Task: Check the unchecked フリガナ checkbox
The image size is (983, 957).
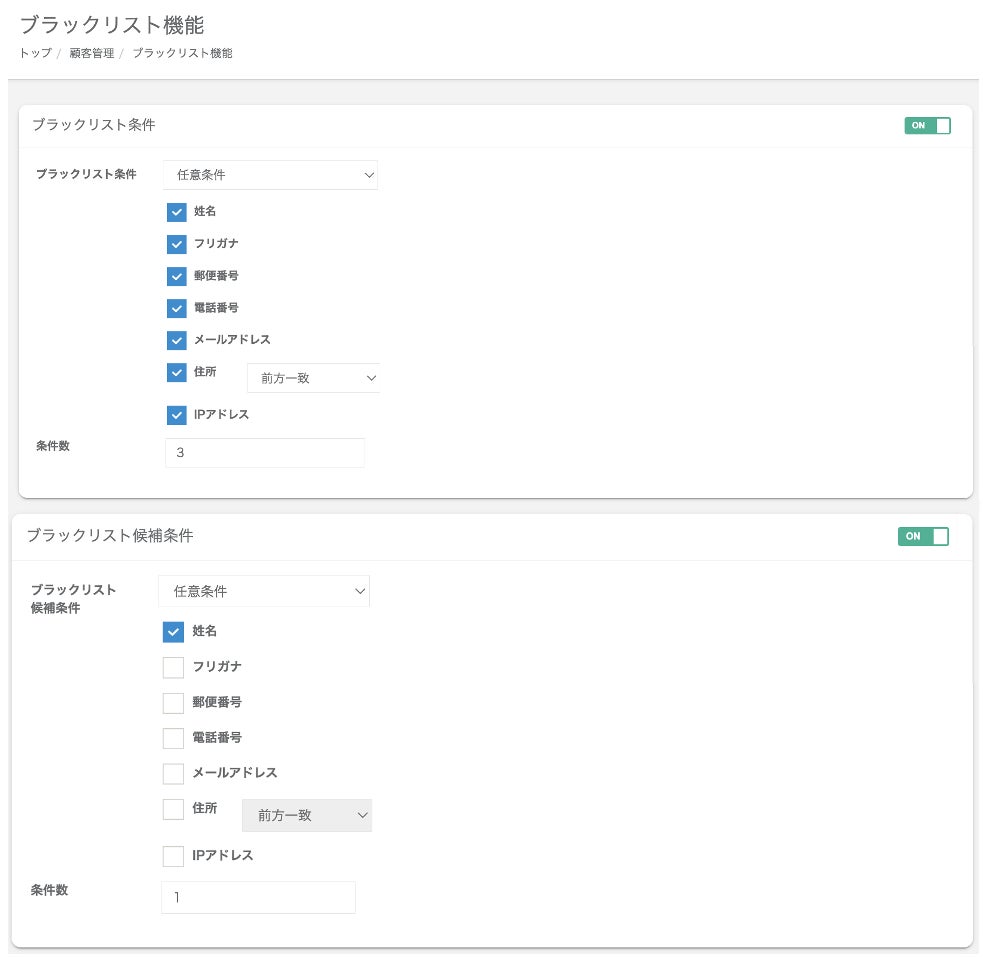Action: tap(173, 667)
